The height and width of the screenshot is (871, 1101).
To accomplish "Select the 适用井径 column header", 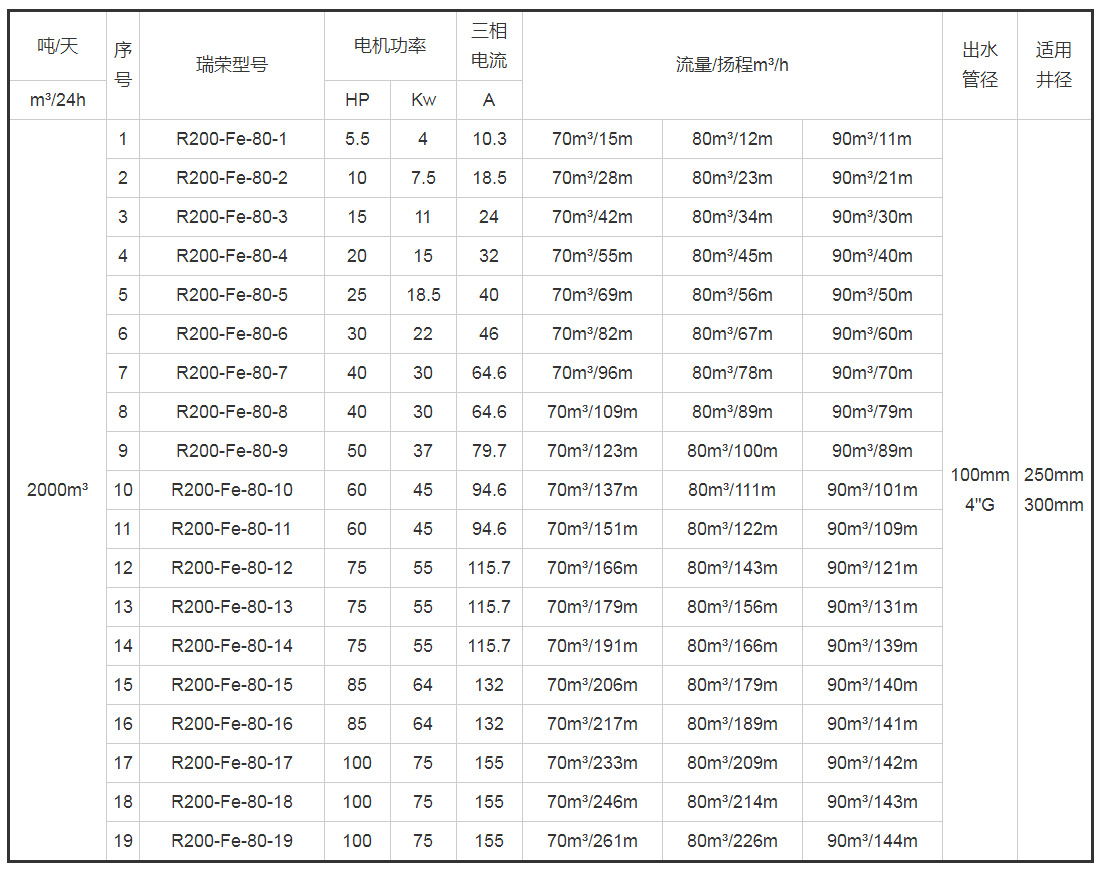I will click(x=1054, y=65).
